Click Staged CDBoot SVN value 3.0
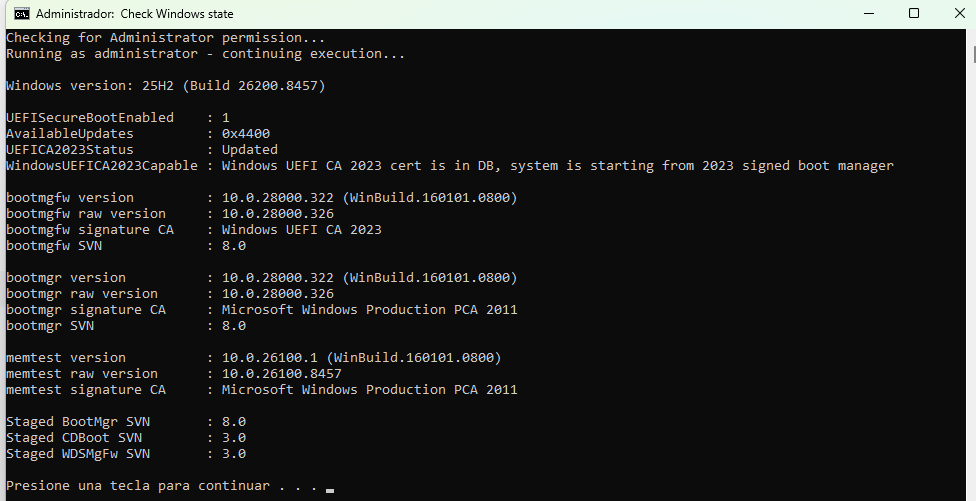Viewport: 976px width, 501px height. point(233,438)
